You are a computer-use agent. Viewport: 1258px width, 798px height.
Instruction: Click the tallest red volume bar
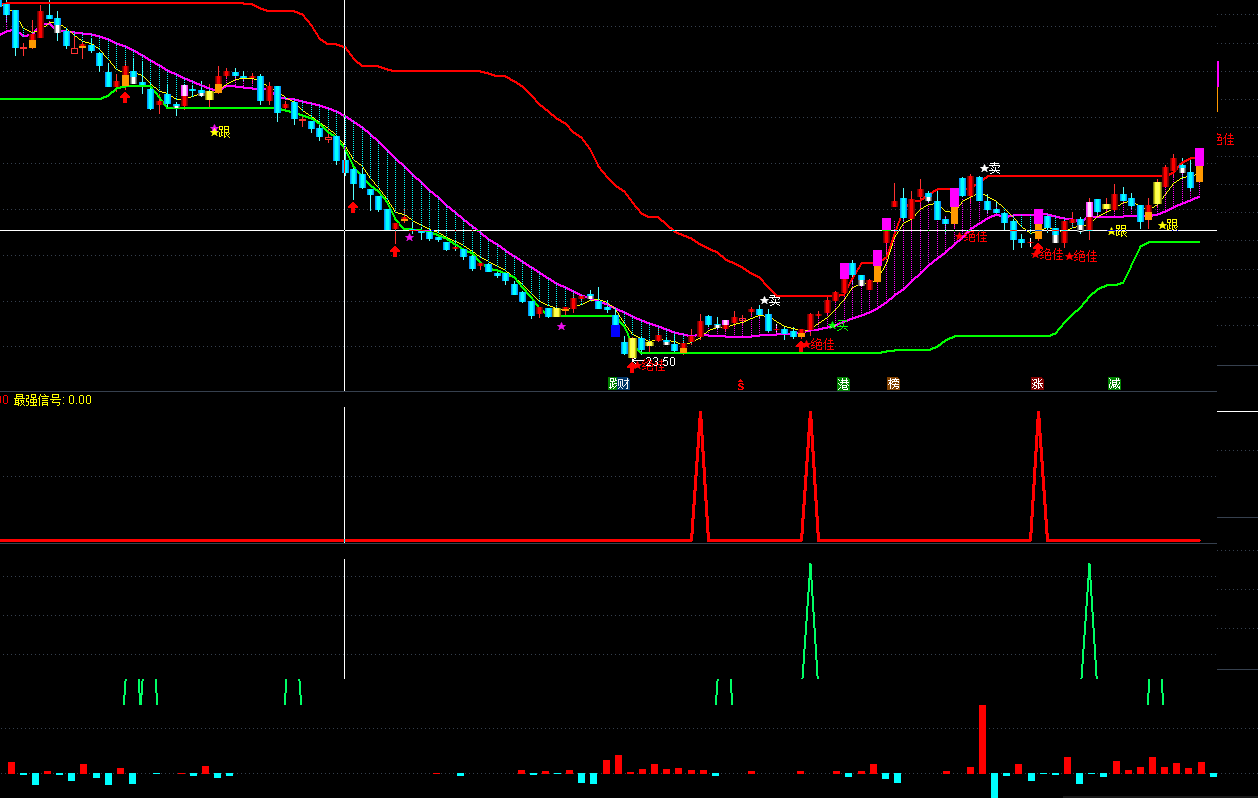(x=983, y=739)
